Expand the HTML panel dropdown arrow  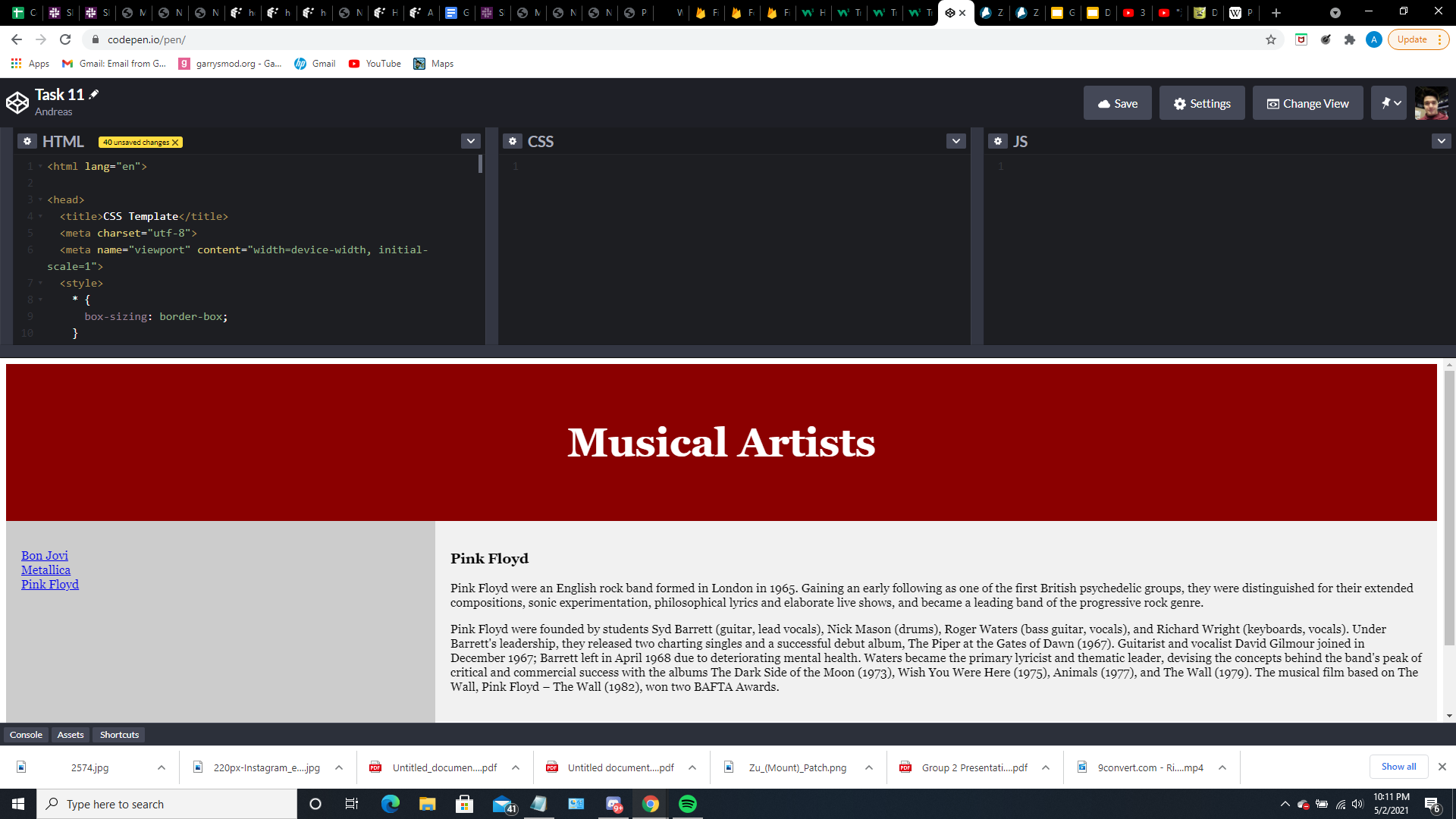click(x=471, y=142)
